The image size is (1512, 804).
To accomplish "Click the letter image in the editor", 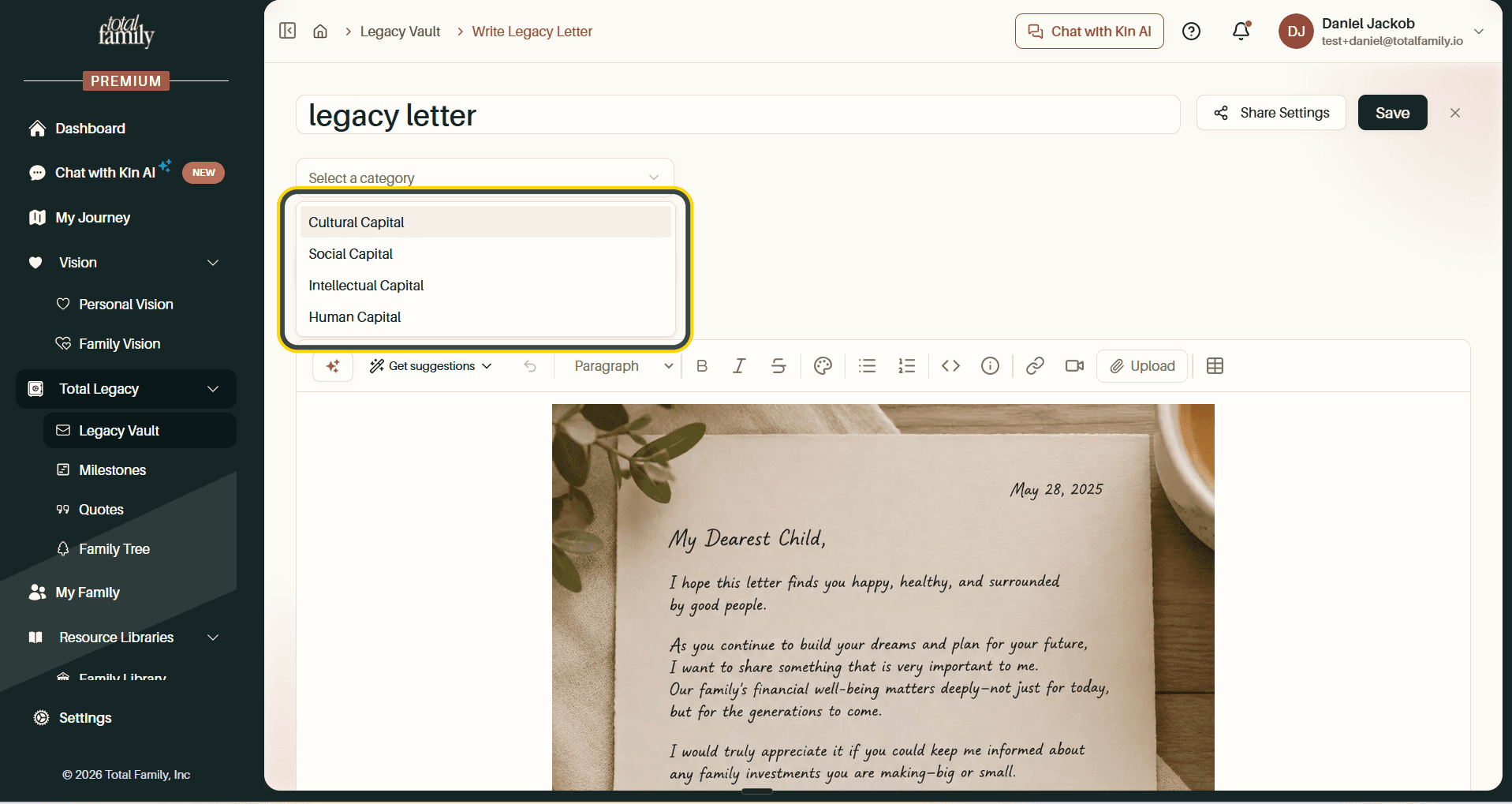I will pyautogui.click(x=883, y=597).
